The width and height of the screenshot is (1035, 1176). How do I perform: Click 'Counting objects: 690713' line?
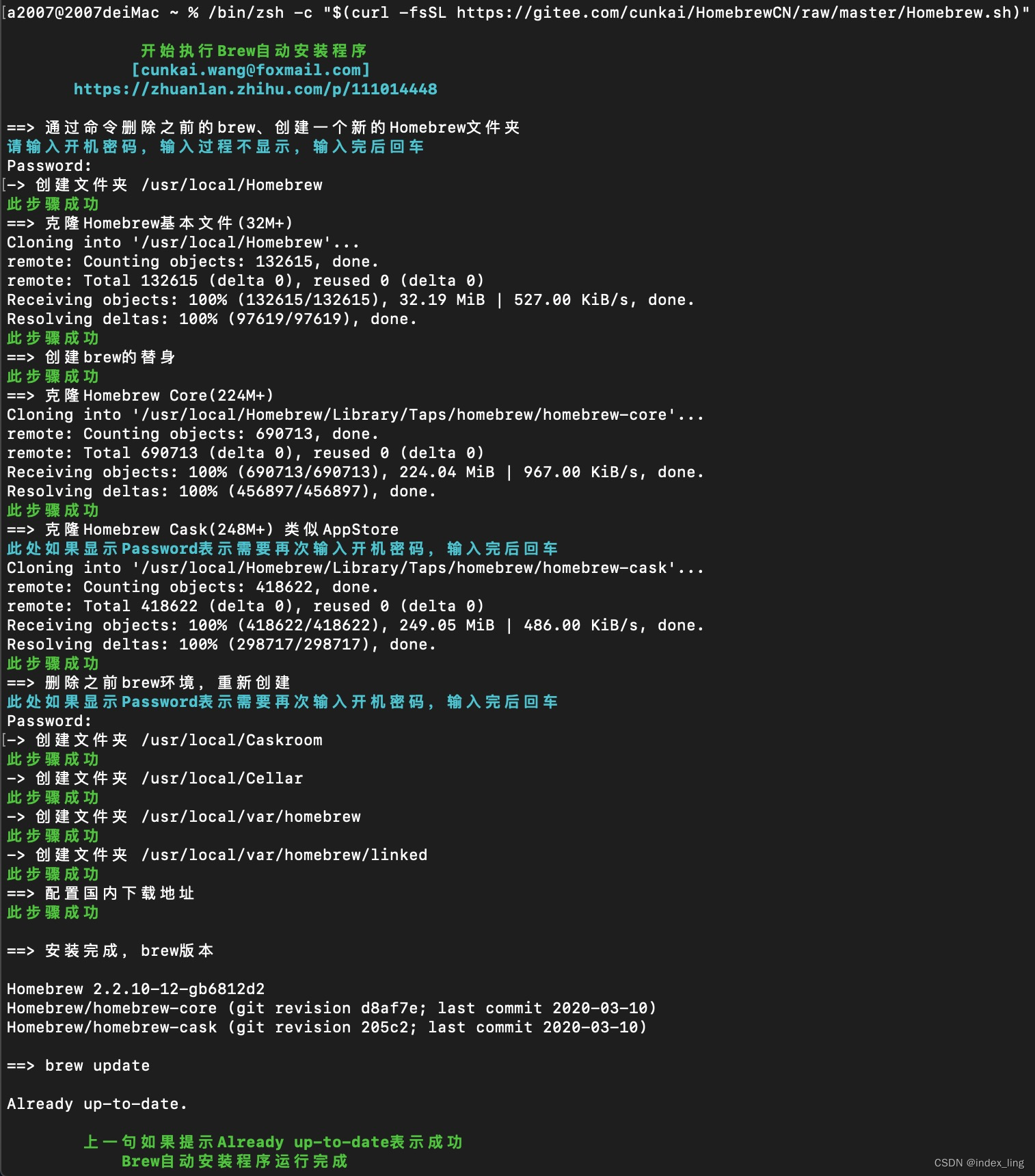point(193,433)
